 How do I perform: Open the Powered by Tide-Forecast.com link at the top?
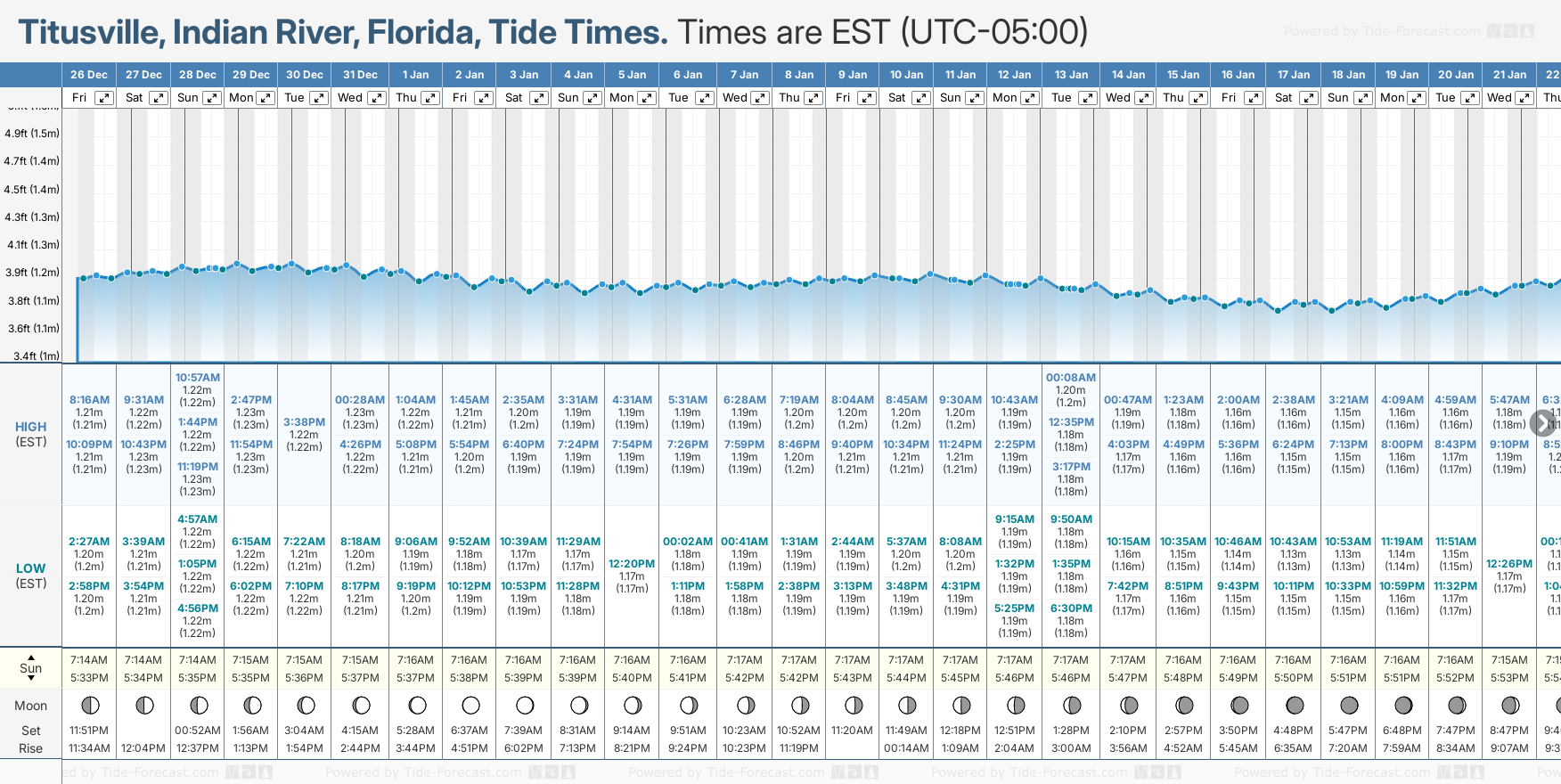(1381, 31)
